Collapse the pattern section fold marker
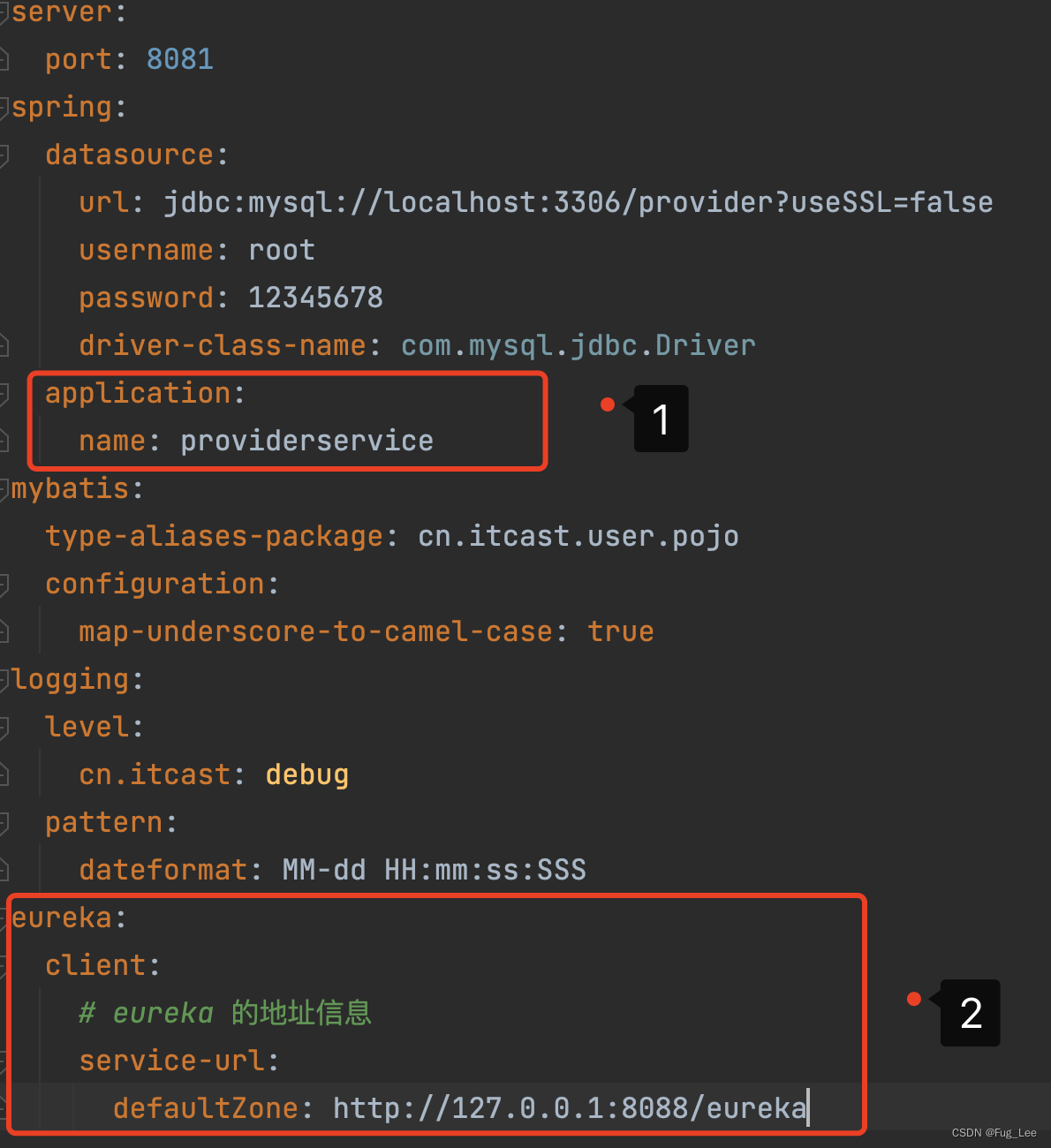This screenshot has height=1148, width=1051. tap(4, 823)
